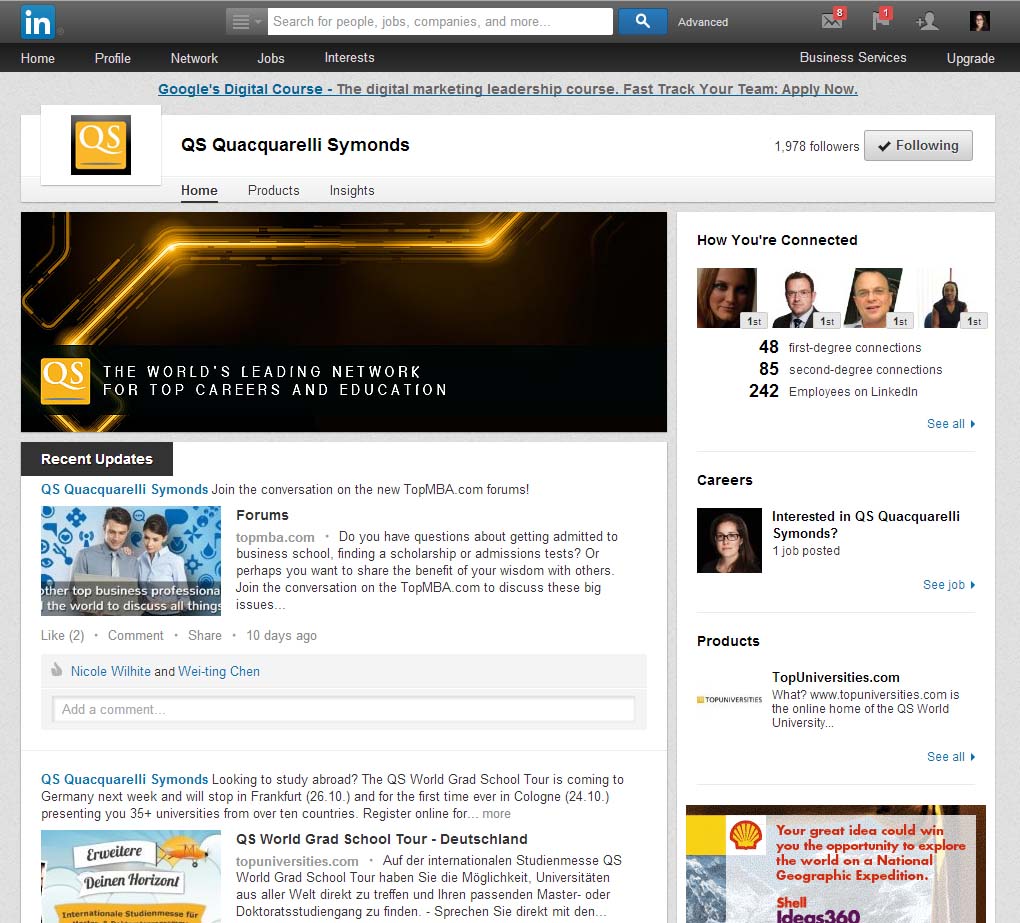Click the QS banner image
Screen dimensions: 1020x923
click(343, 322)
